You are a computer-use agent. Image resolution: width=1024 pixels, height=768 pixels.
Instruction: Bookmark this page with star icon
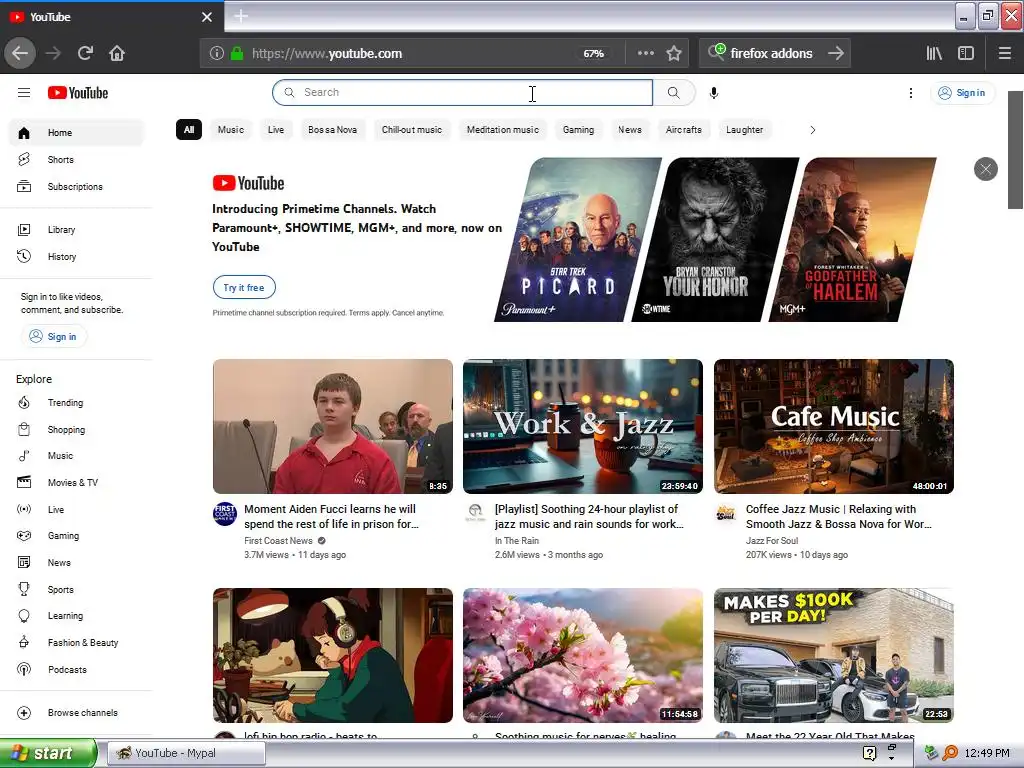click(674, 53)
